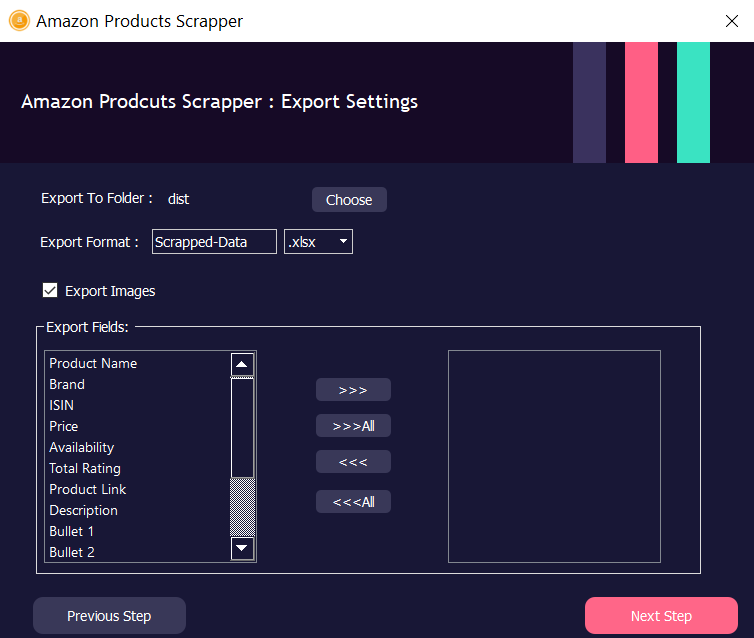Close the Amazon Products Scrapper window

[x=731, y=21]
